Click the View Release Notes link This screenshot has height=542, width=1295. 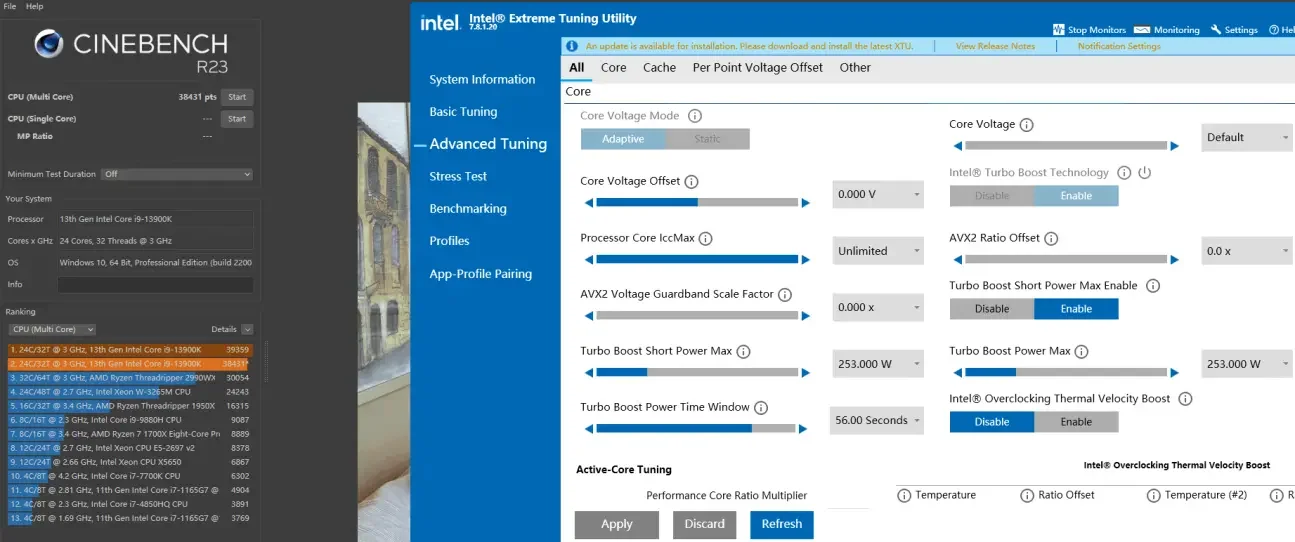(x=995, y=46)
